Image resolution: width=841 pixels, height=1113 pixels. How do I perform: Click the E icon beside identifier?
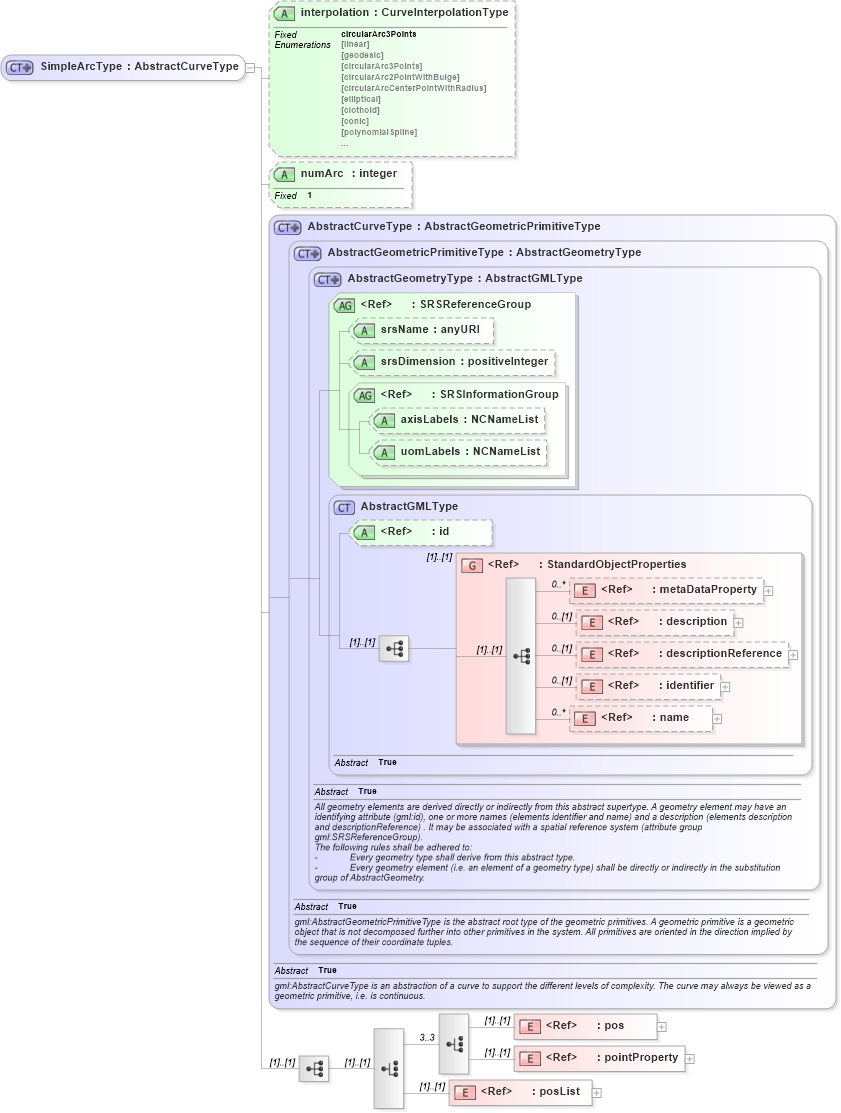coord(592,686)
